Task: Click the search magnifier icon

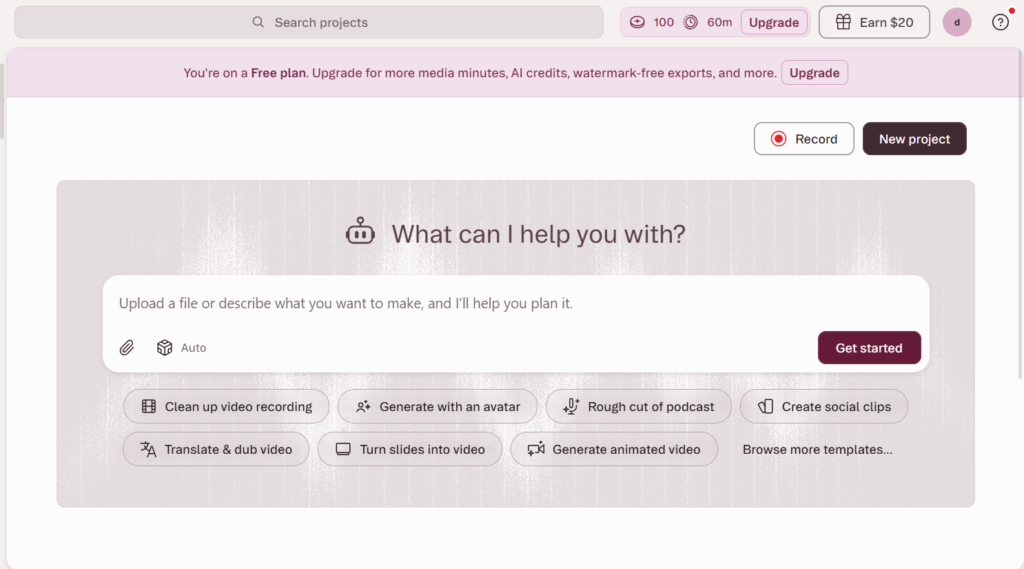Action: click(258, 22)
